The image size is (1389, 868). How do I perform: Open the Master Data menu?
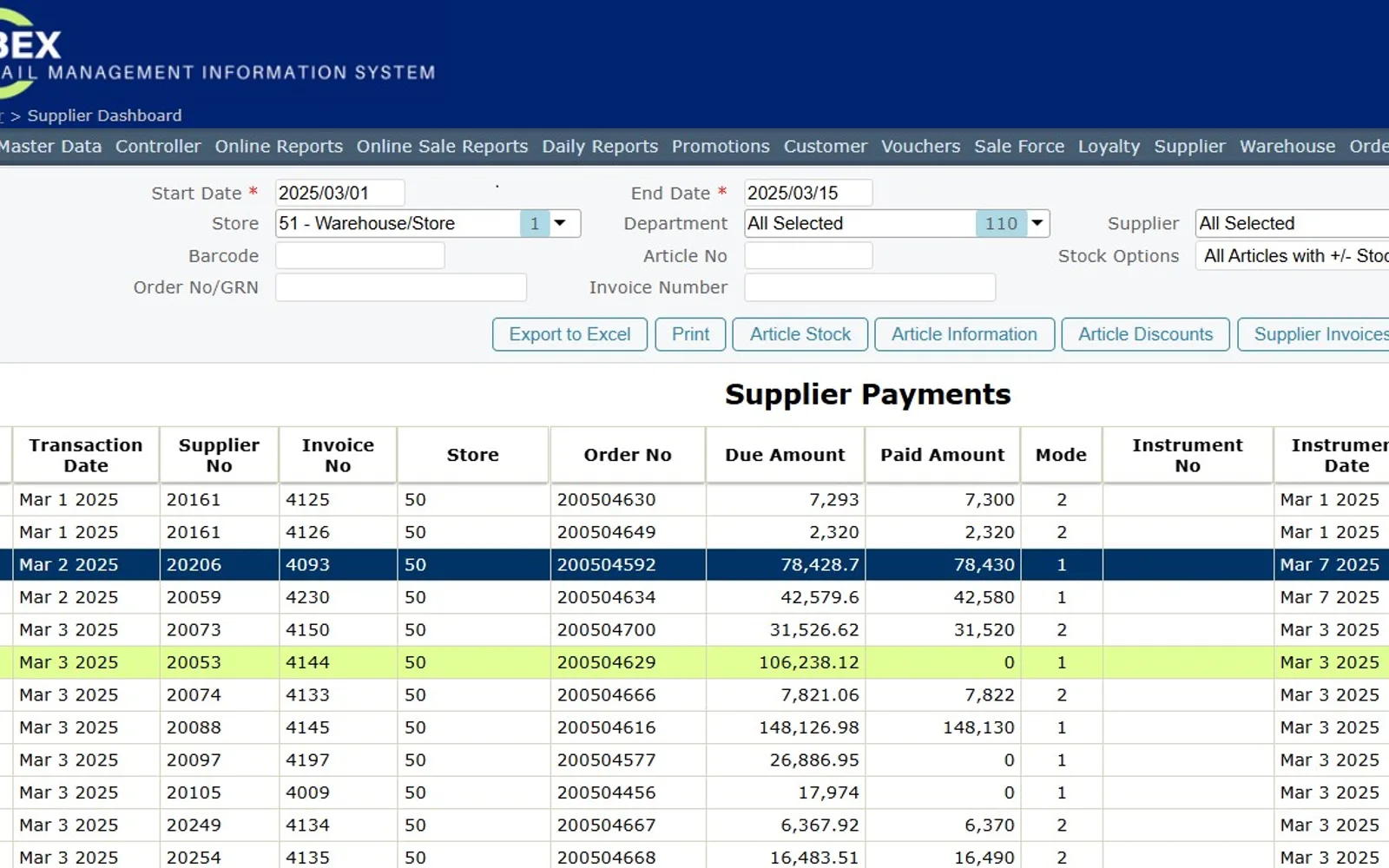point(49,147)
